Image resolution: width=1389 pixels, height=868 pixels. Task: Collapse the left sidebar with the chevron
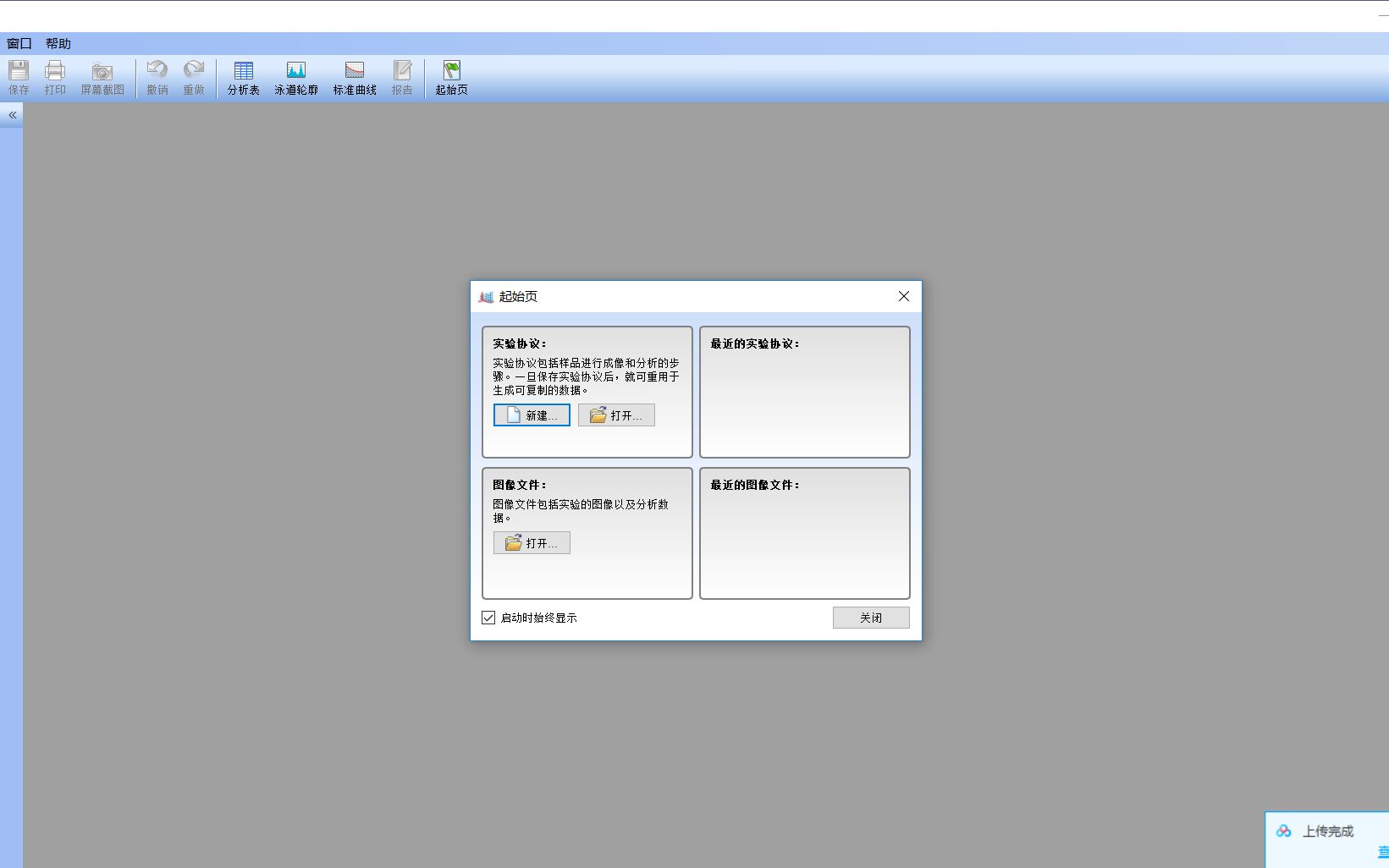12,115
